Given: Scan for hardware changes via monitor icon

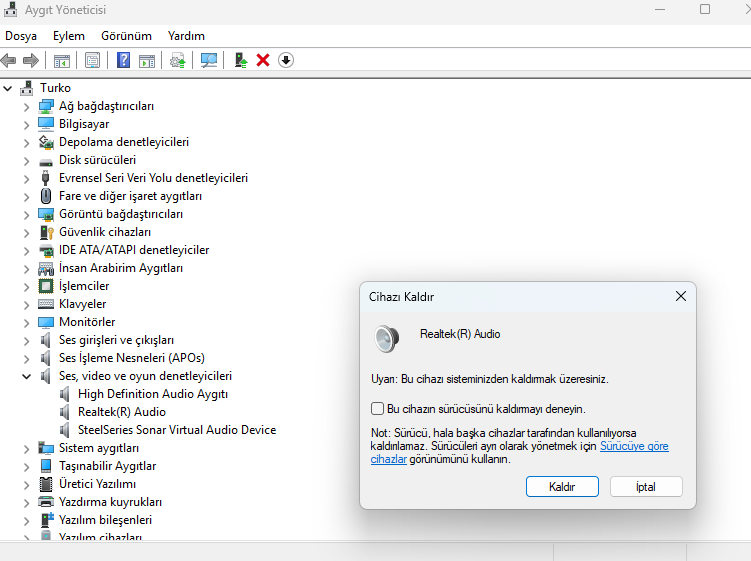Looking at the screenshot, I should coord(209,60).
